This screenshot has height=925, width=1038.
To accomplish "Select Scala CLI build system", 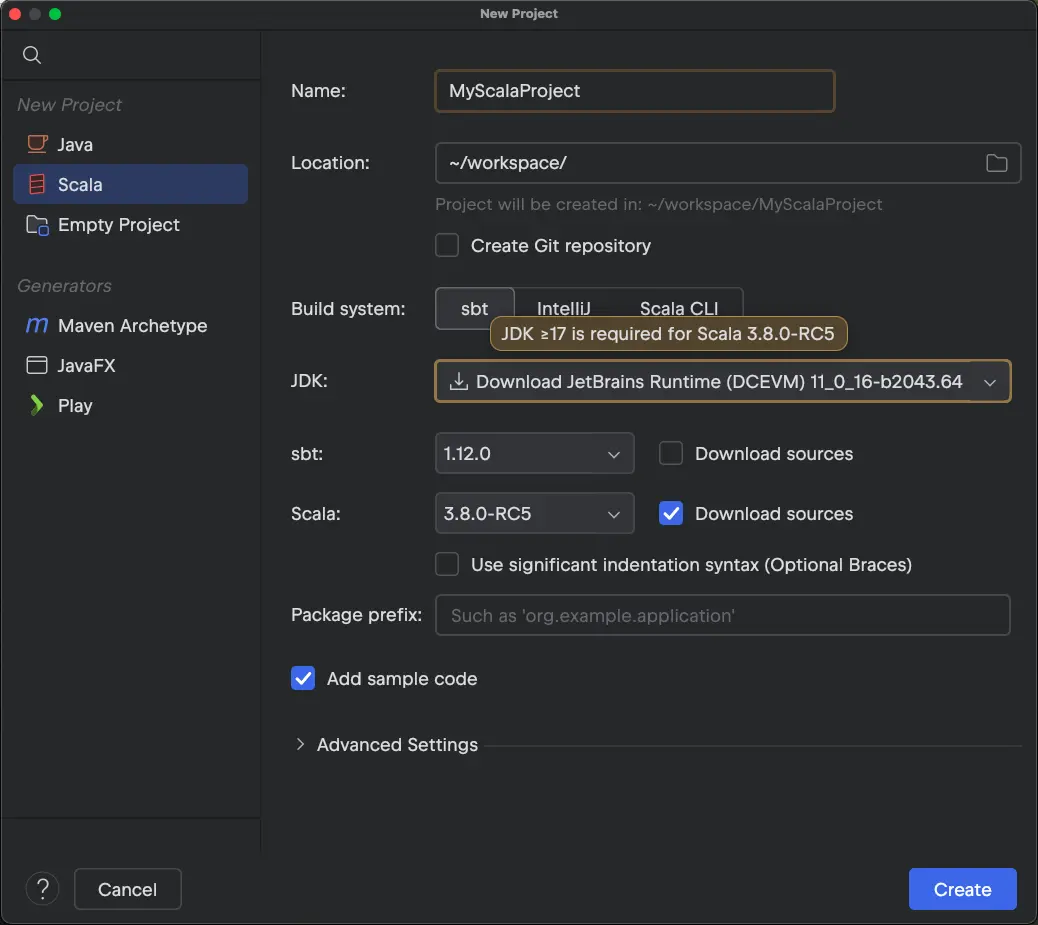I will [x=678, y=309].
